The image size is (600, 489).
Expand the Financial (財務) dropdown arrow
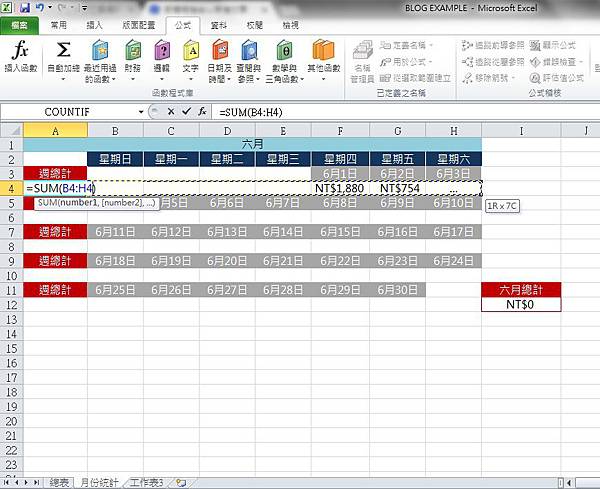point(133,79)
